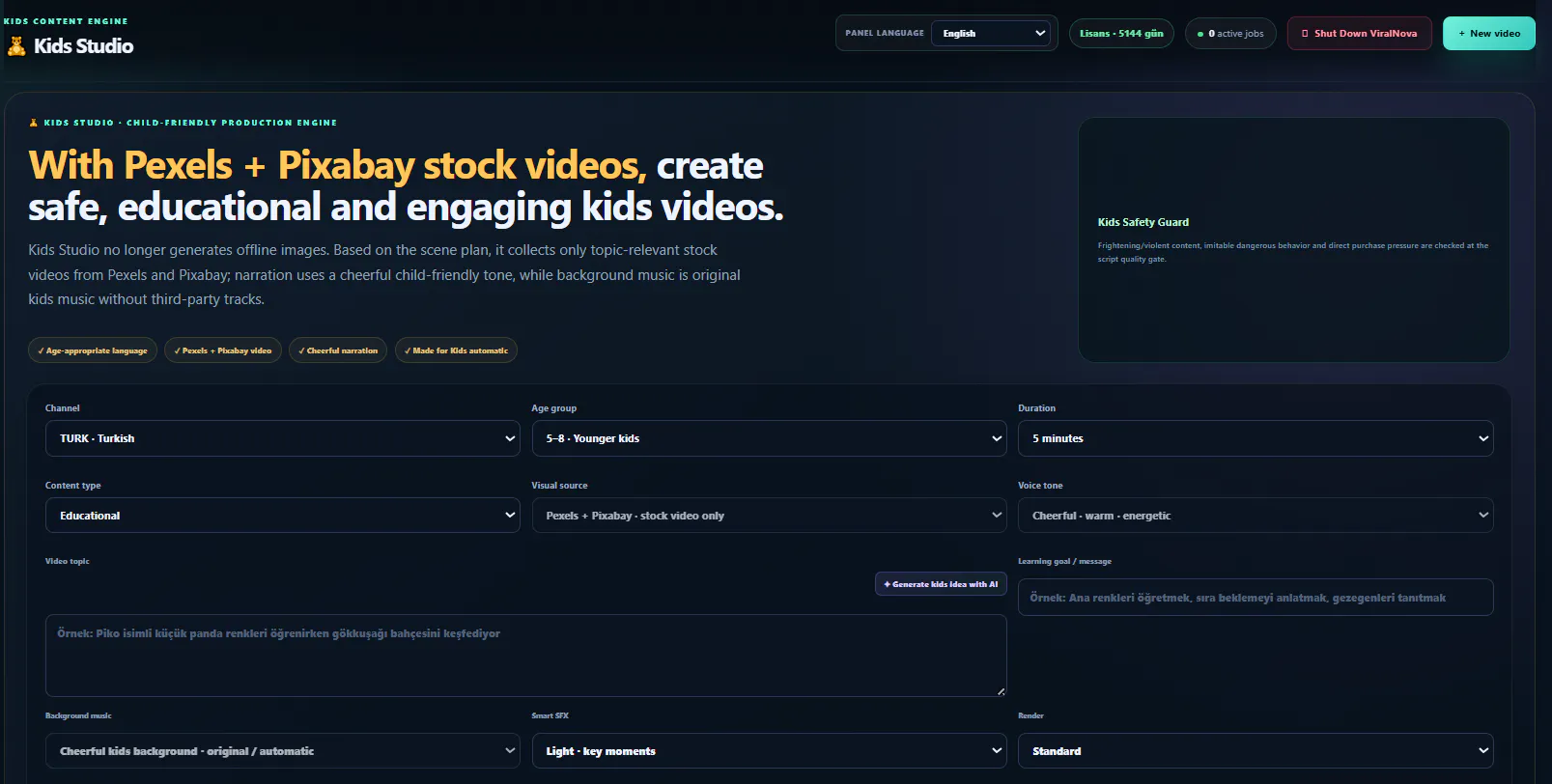Click the Age-appropriate language chip
The height and width of the screenshot is (784, 1552).
click(x=93, y=350)
